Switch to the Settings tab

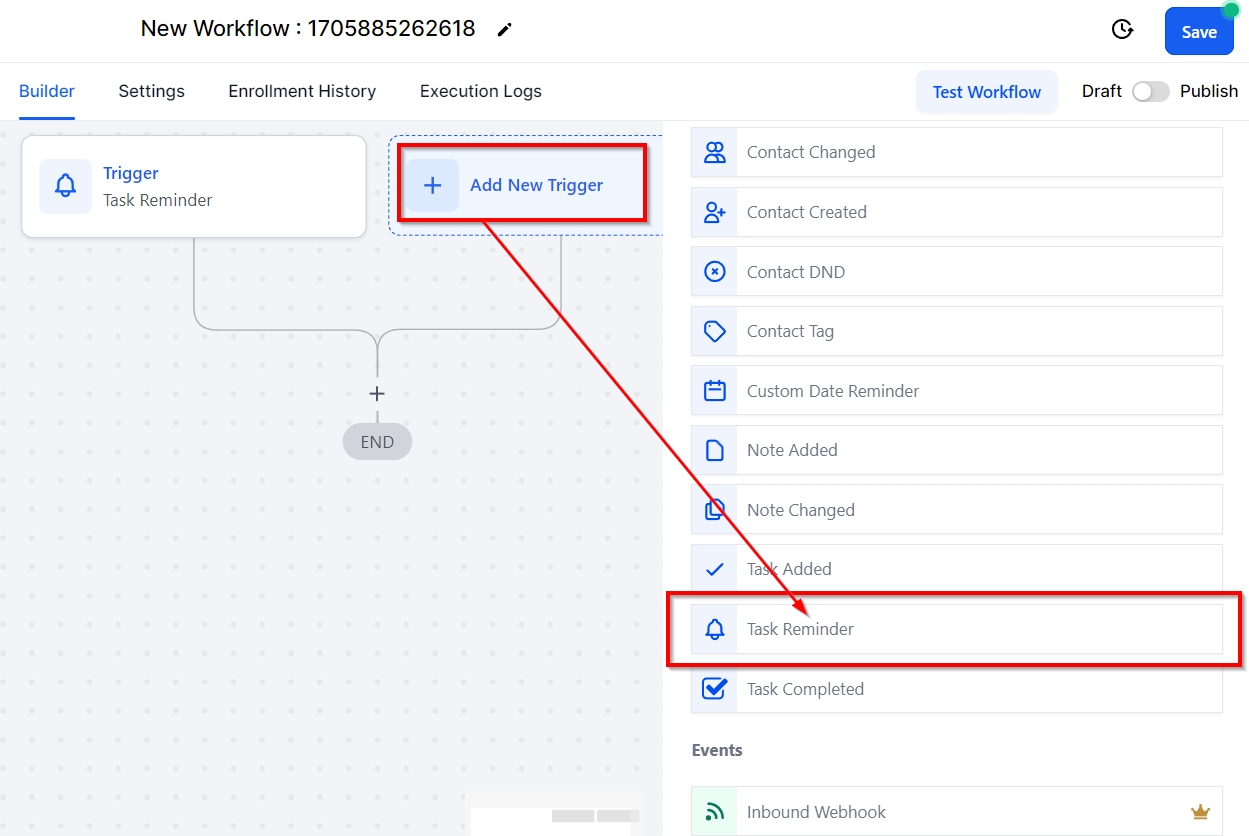click(151, 91)
